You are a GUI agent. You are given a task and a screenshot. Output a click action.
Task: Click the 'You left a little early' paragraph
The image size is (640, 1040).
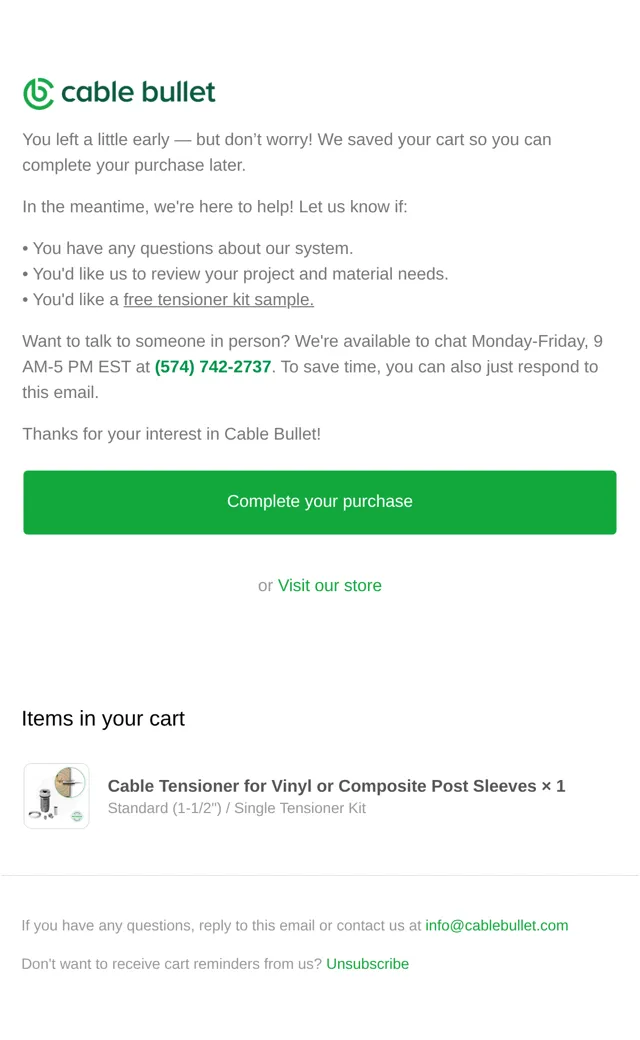coord(287,152)
